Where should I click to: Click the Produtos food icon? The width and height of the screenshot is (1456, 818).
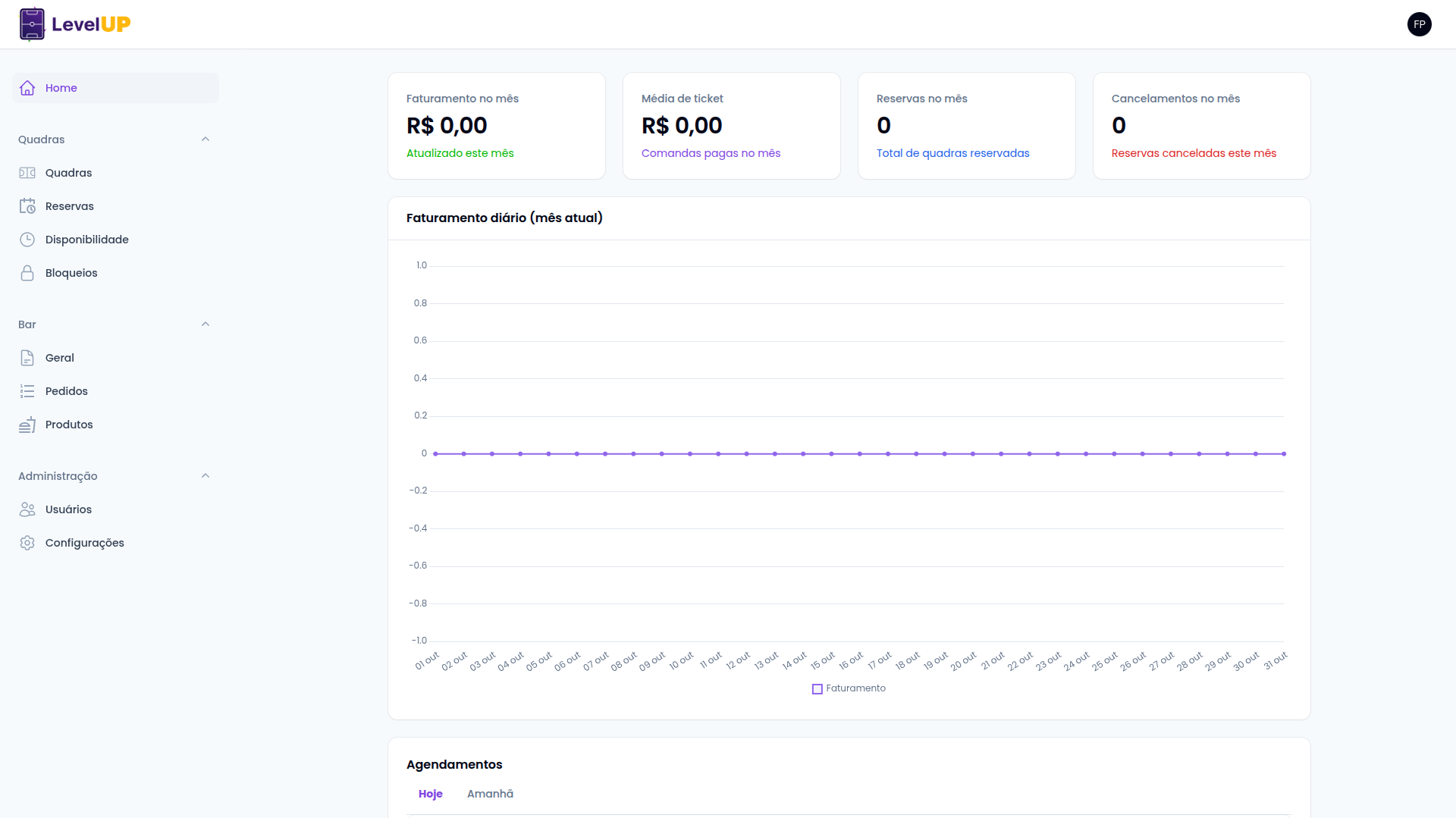click(27, 425)
